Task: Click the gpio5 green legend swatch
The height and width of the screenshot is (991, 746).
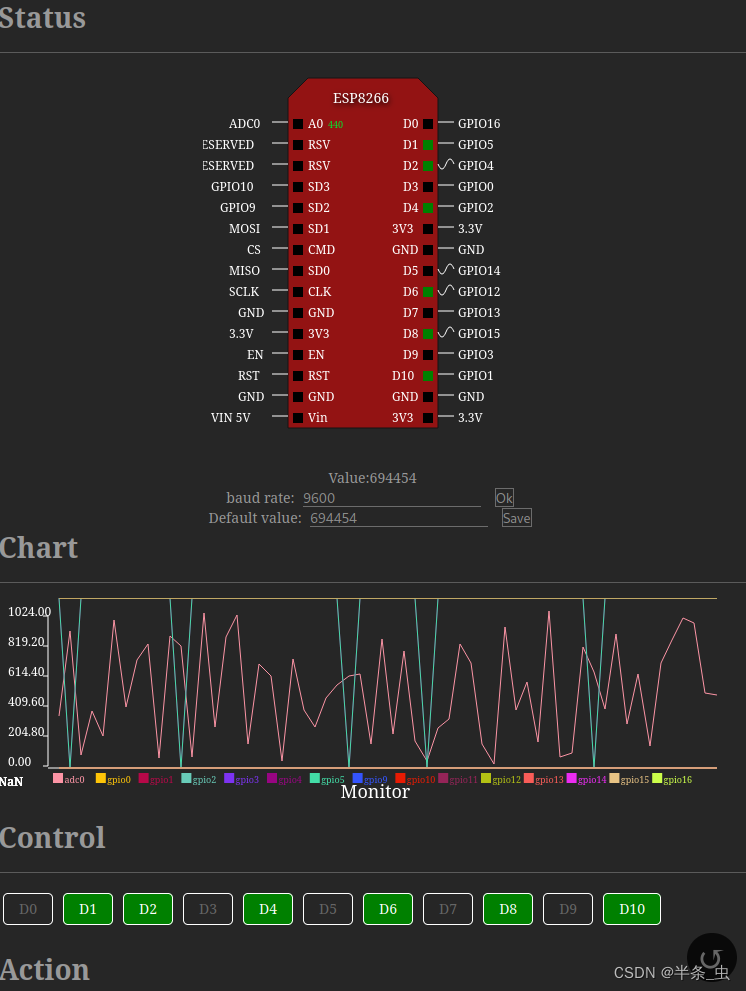Action: tap(315, 778)
